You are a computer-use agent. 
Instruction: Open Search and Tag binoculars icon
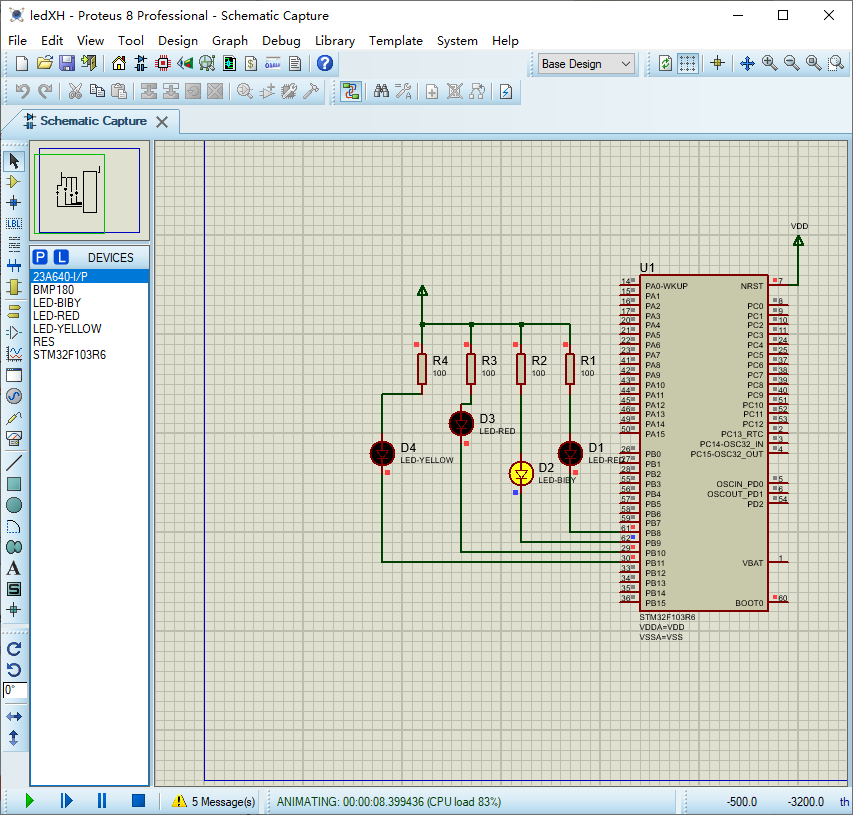[x=381, y=91]
